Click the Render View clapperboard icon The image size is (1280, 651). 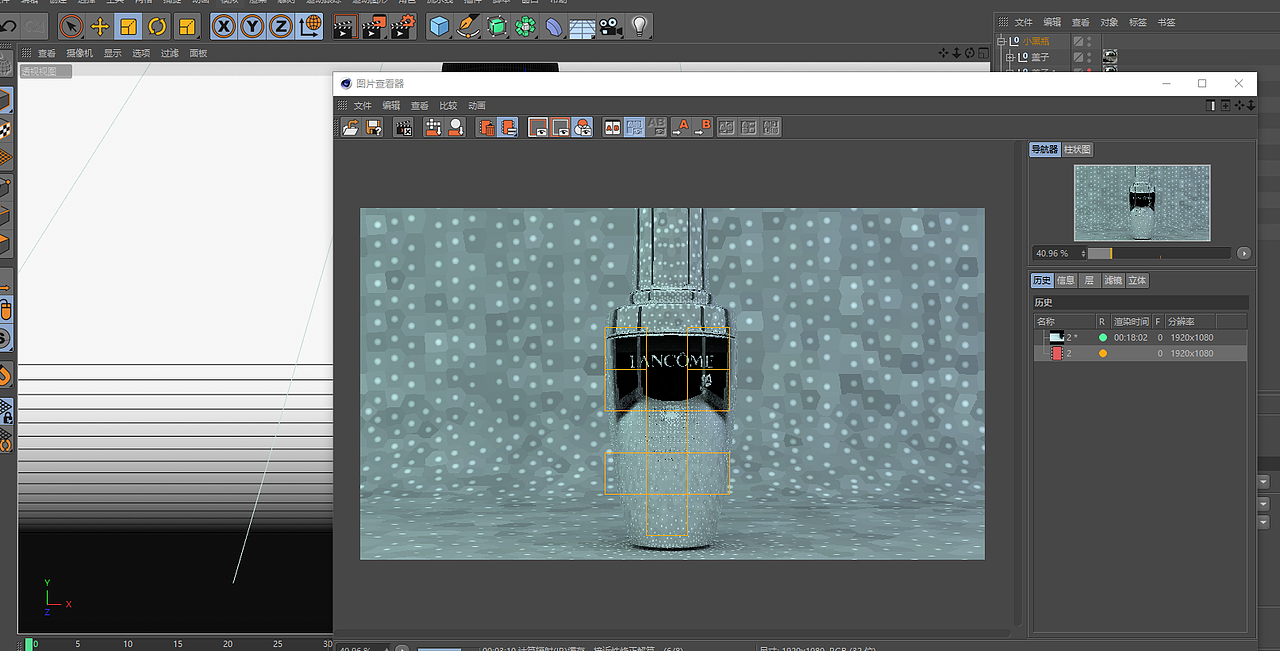(x=344, y=26)
